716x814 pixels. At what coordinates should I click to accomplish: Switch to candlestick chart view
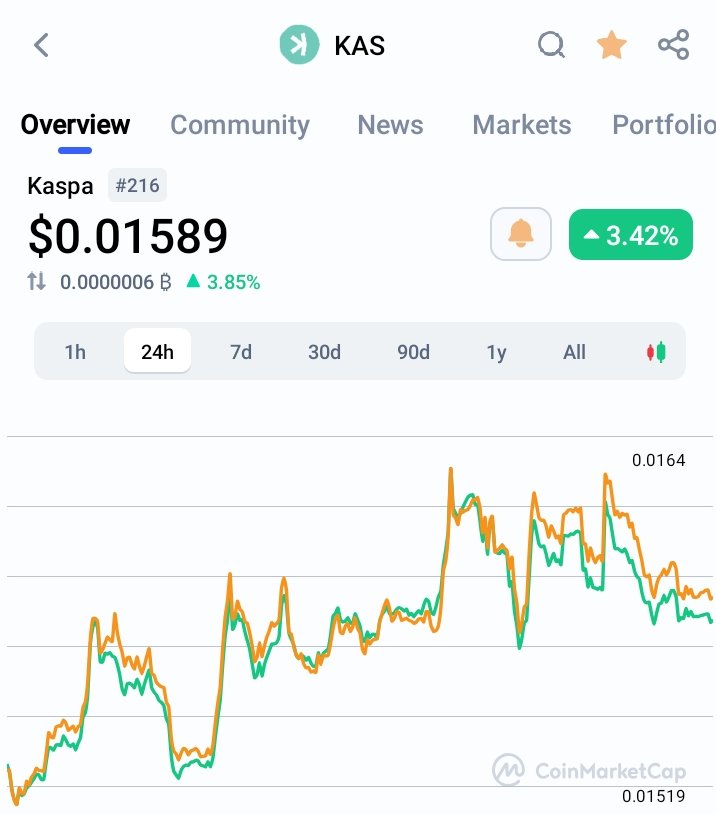pyautogui.click(x=656, y=352)
